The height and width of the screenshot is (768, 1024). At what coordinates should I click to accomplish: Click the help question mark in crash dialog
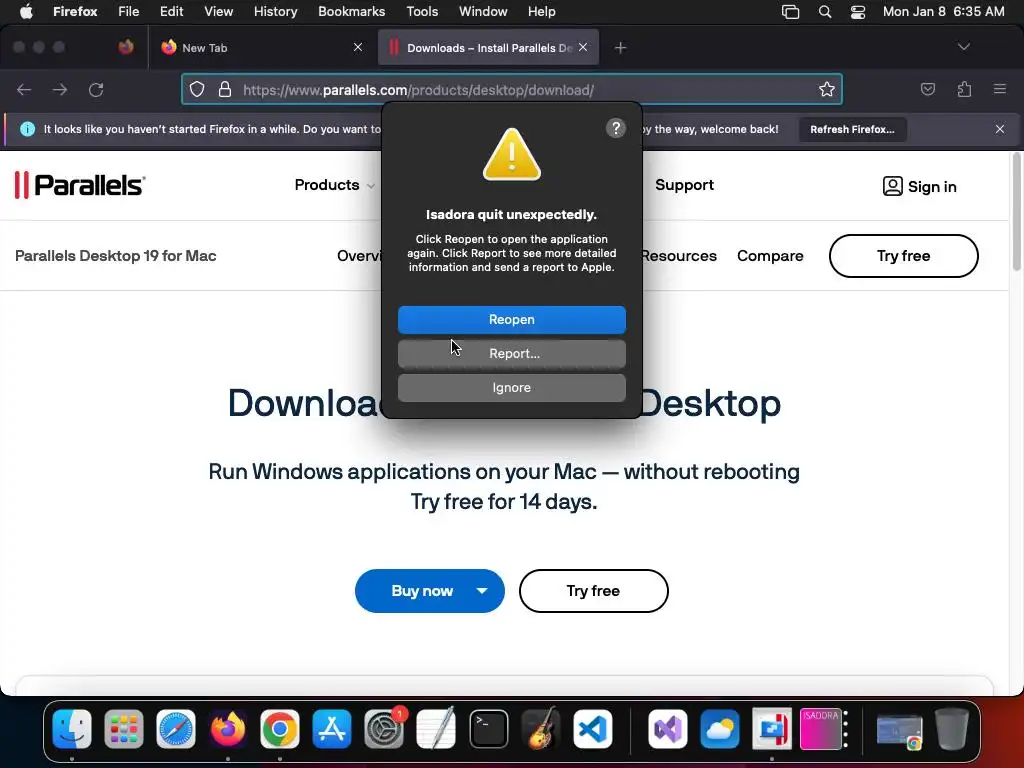616,128
